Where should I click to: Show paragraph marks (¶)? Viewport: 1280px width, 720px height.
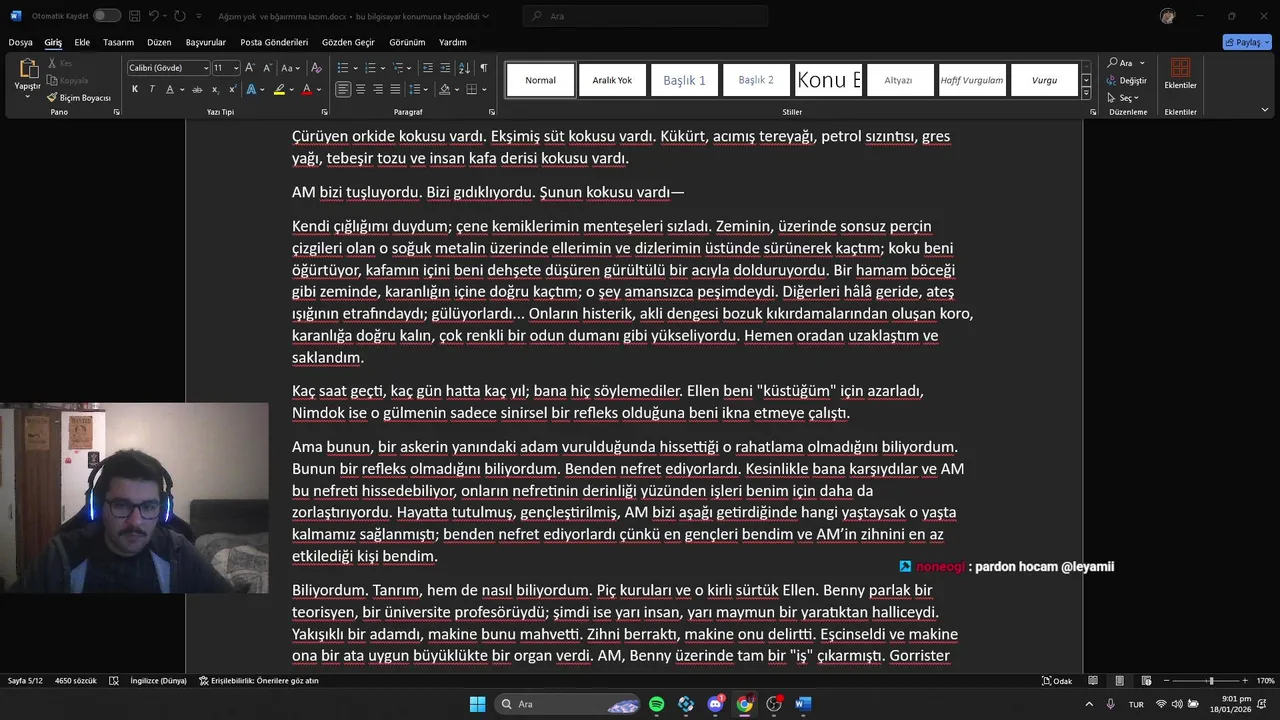pos(484,68)
